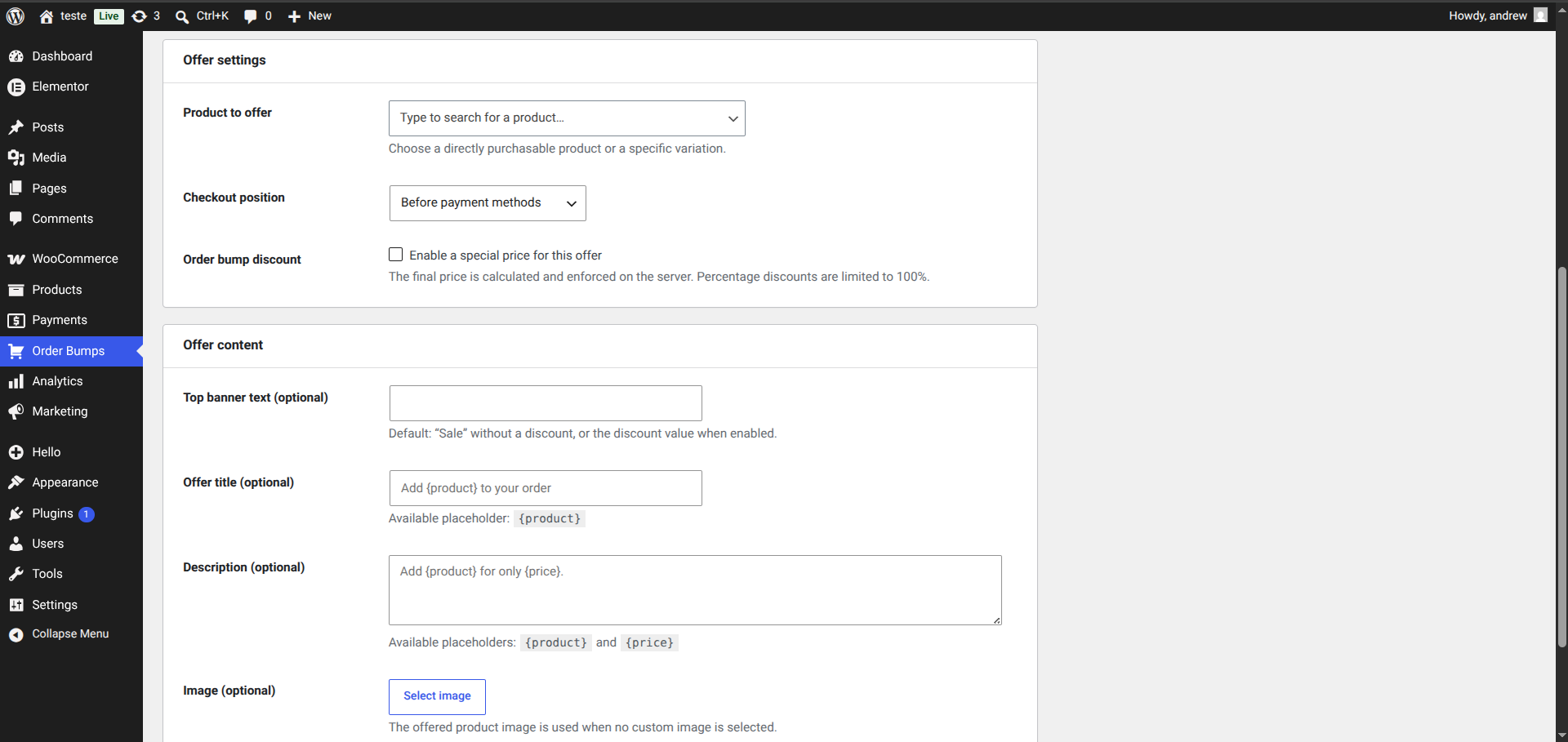This screenshot has height=742, width=1568.
Task: Click the Tools wrench icon
Action: click(16, 574)
